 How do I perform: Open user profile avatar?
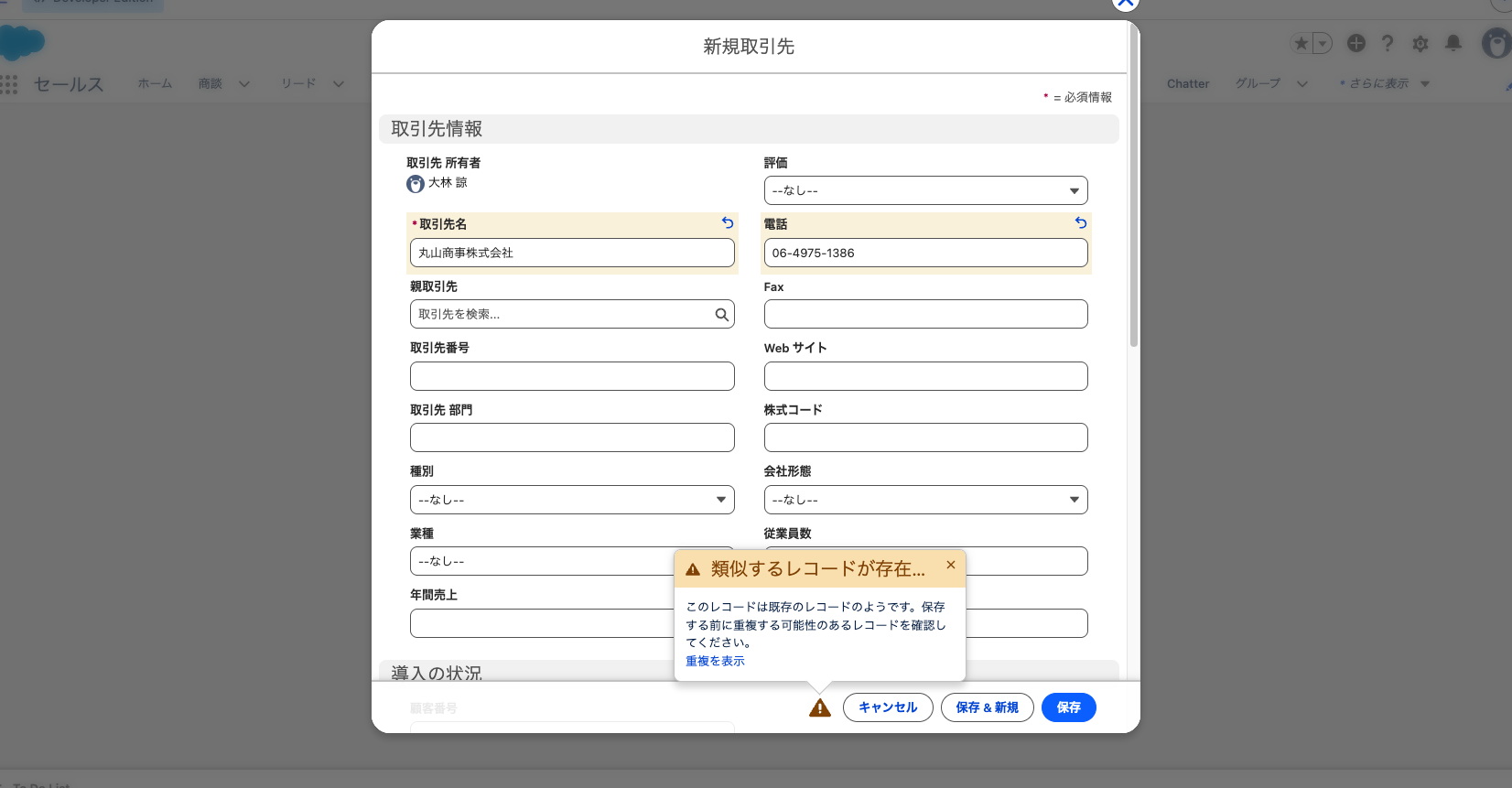tap(1497, 43)
